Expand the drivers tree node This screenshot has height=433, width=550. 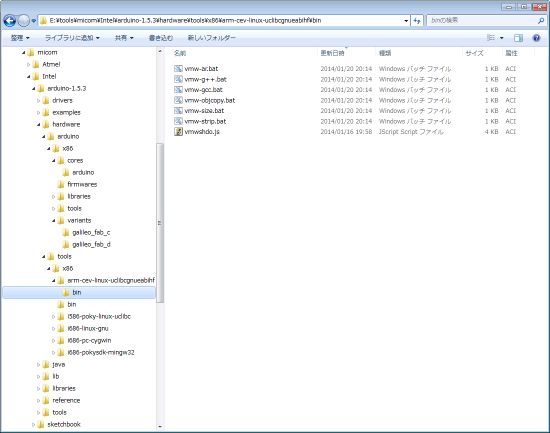click(x=39, y=101)
